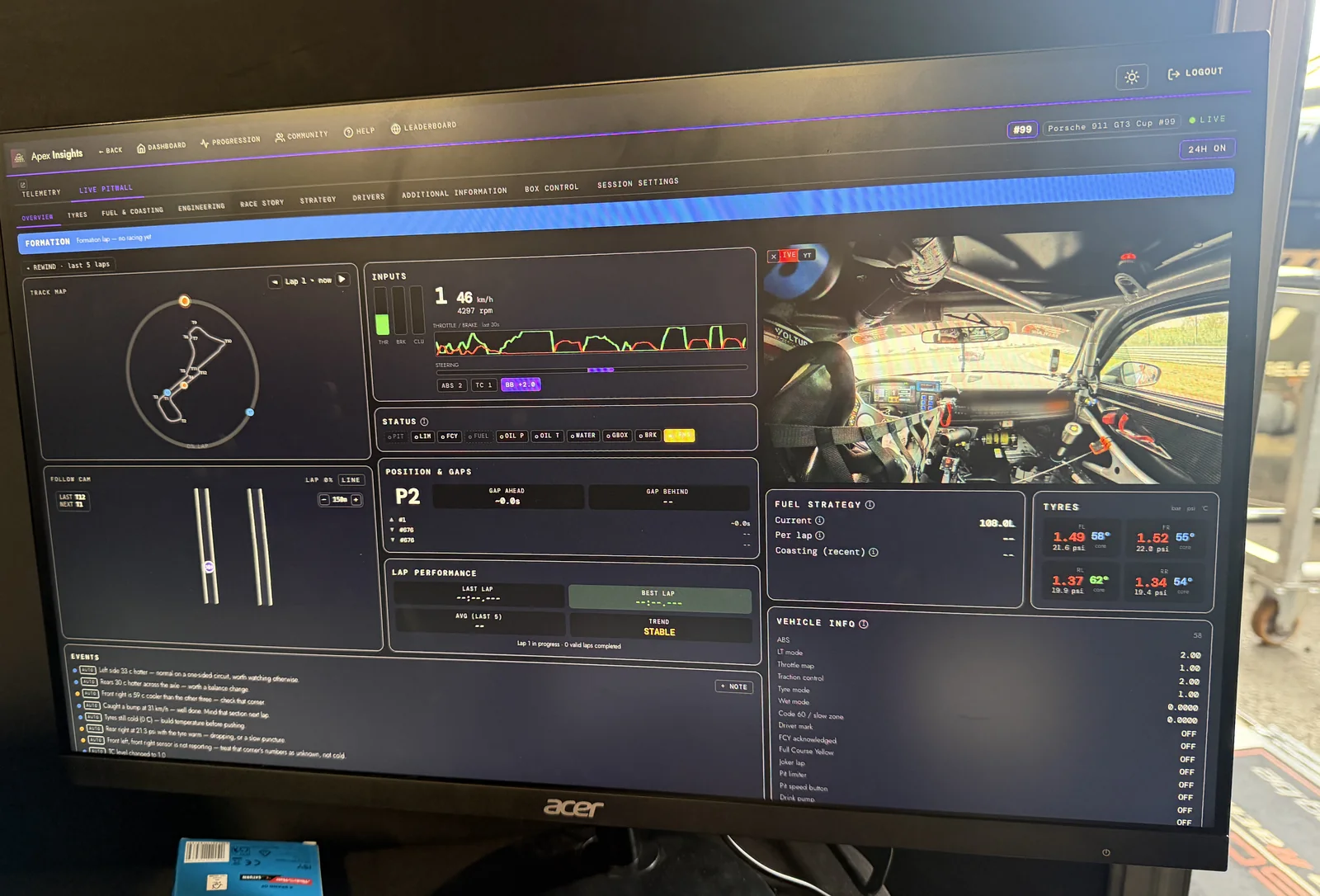The height and width of the screenshot is (896, 1320).
Task: Click the onboard live video feed
Action: pyautogui.click(x=997, y=361)
